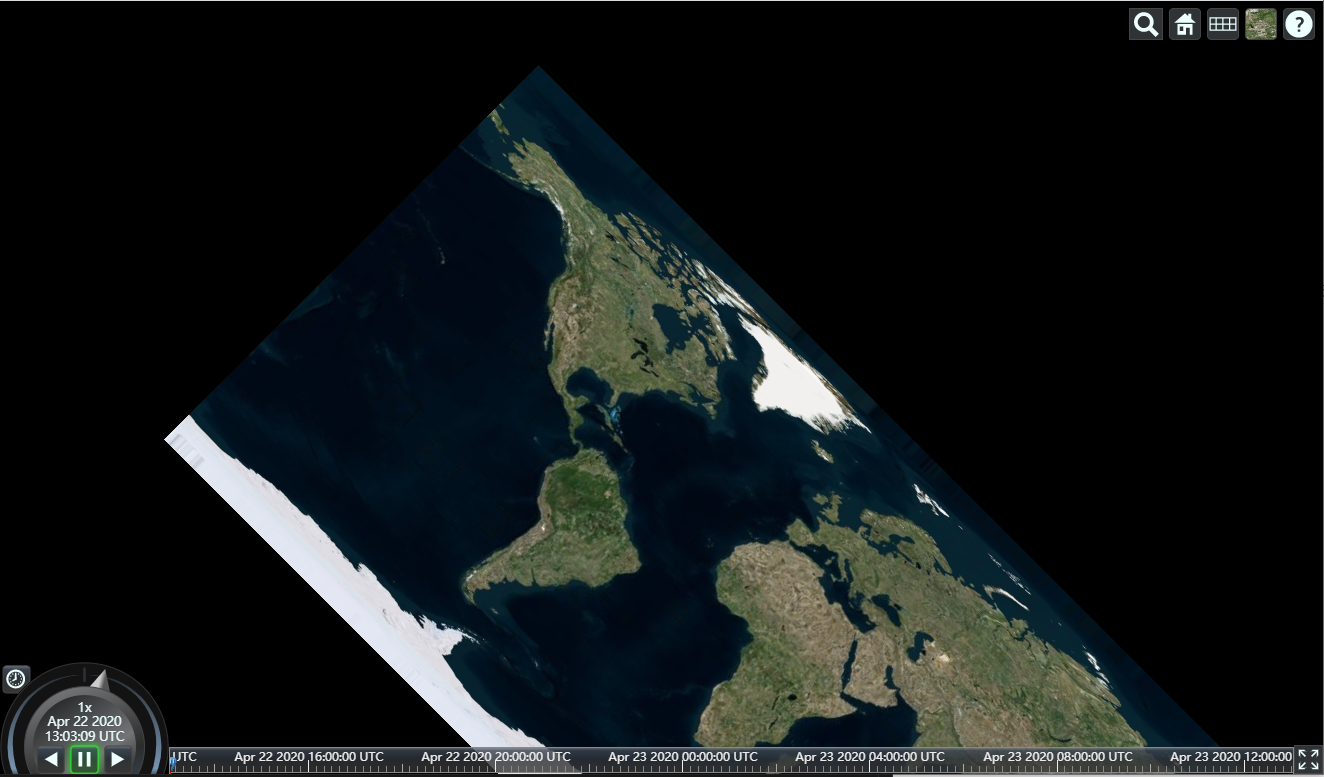The height and width of the screenshot is (777, 1324).
Task: Click the animation date display Apr 22 2020
Action: pyautogui.click(x=85, y=721)
